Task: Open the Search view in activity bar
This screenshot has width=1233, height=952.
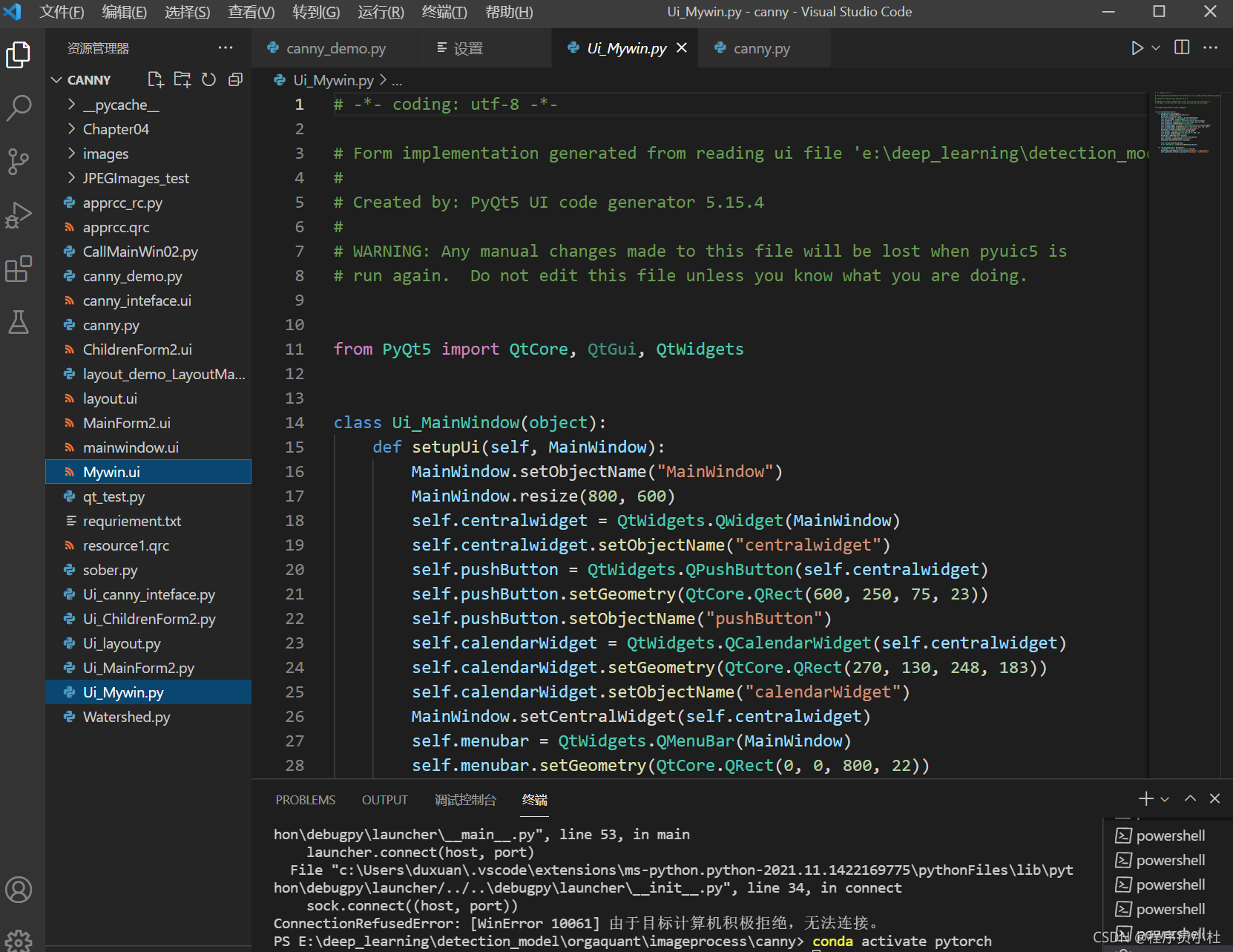Action: (x=19, y=108)
